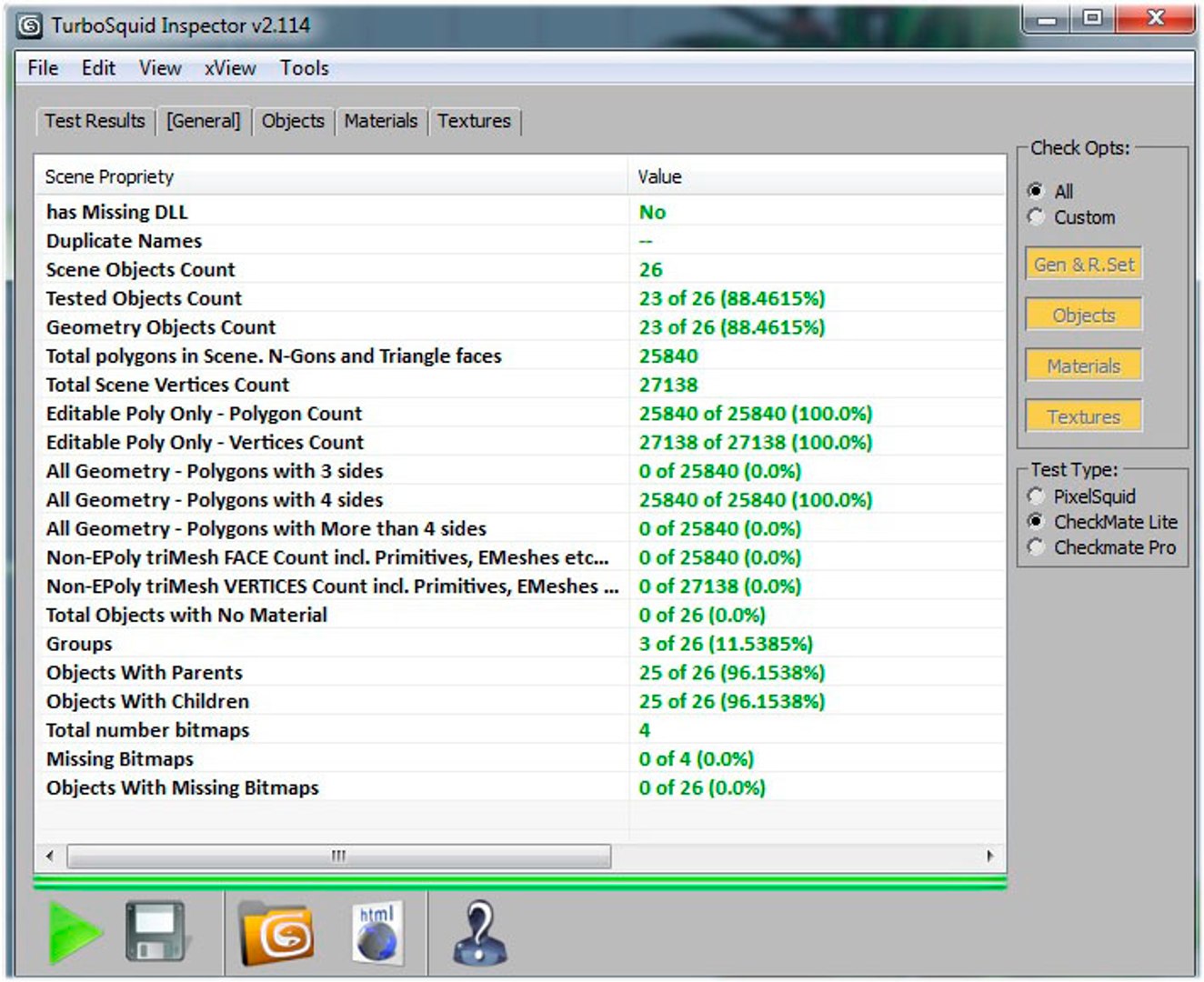The width and height of the screenshot is (1204, 982).
Task: Select 'Polygons with 4 sides' row
Action: 520,500
